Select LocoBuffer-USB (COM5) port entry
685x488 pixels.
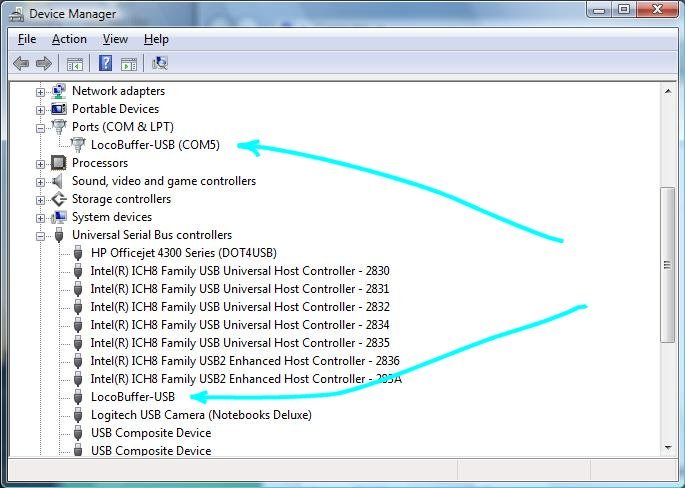point(155,145)
